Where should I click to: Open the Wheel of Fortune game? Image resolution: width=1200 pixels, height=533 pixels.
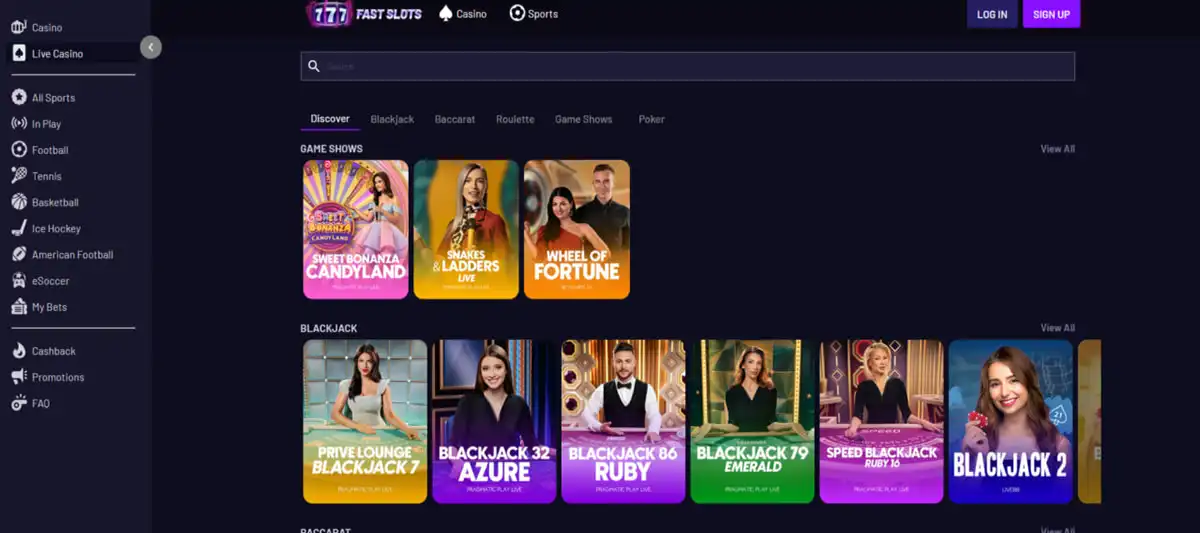[577, 229]
